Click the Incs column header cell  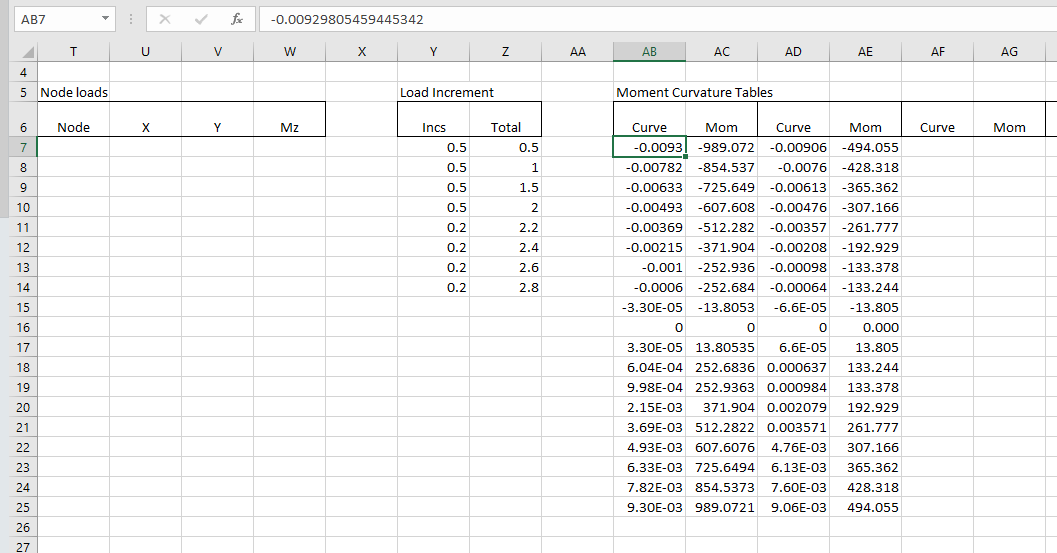coord(434,127)
